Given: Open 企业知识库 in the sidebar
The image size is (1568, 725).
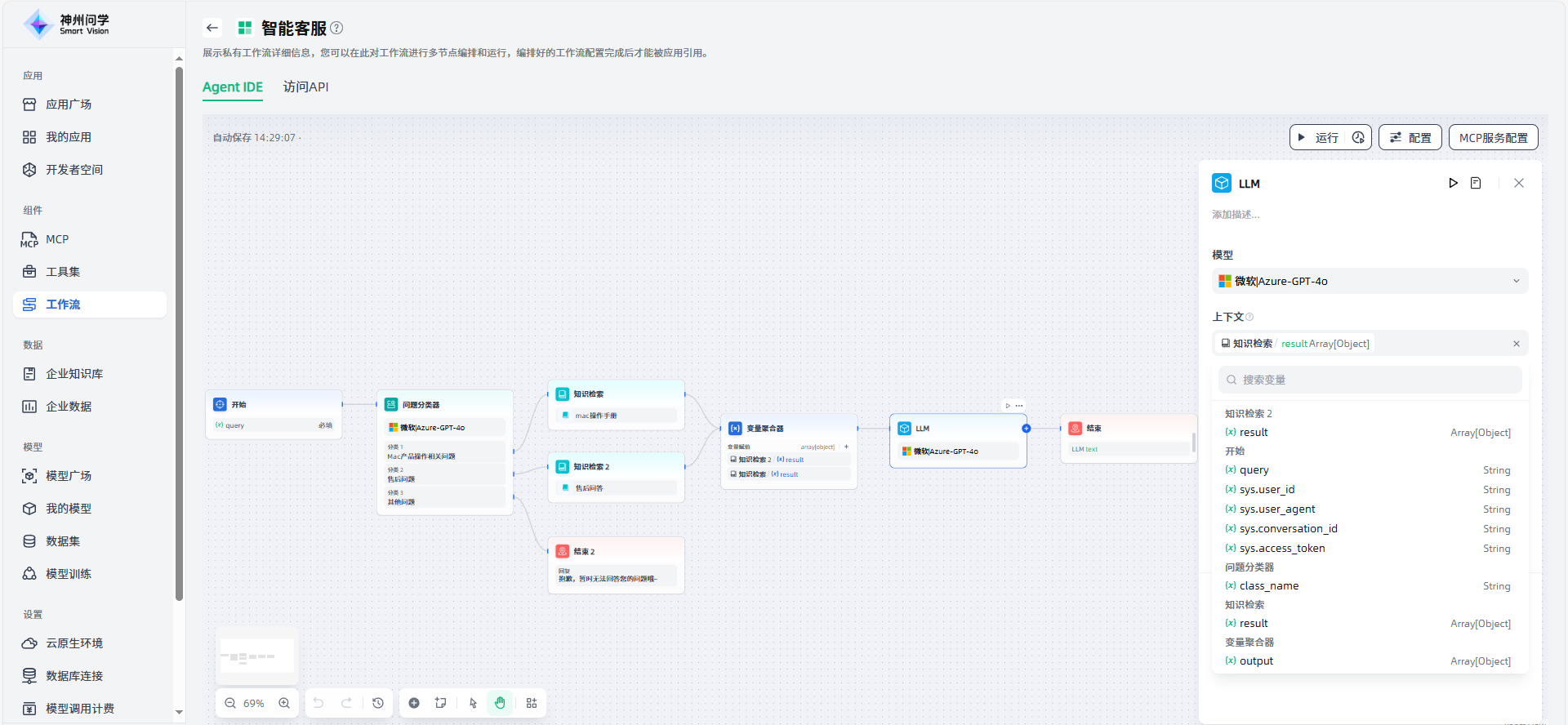Looking at the screenshot, I should [x=73, y=374].
